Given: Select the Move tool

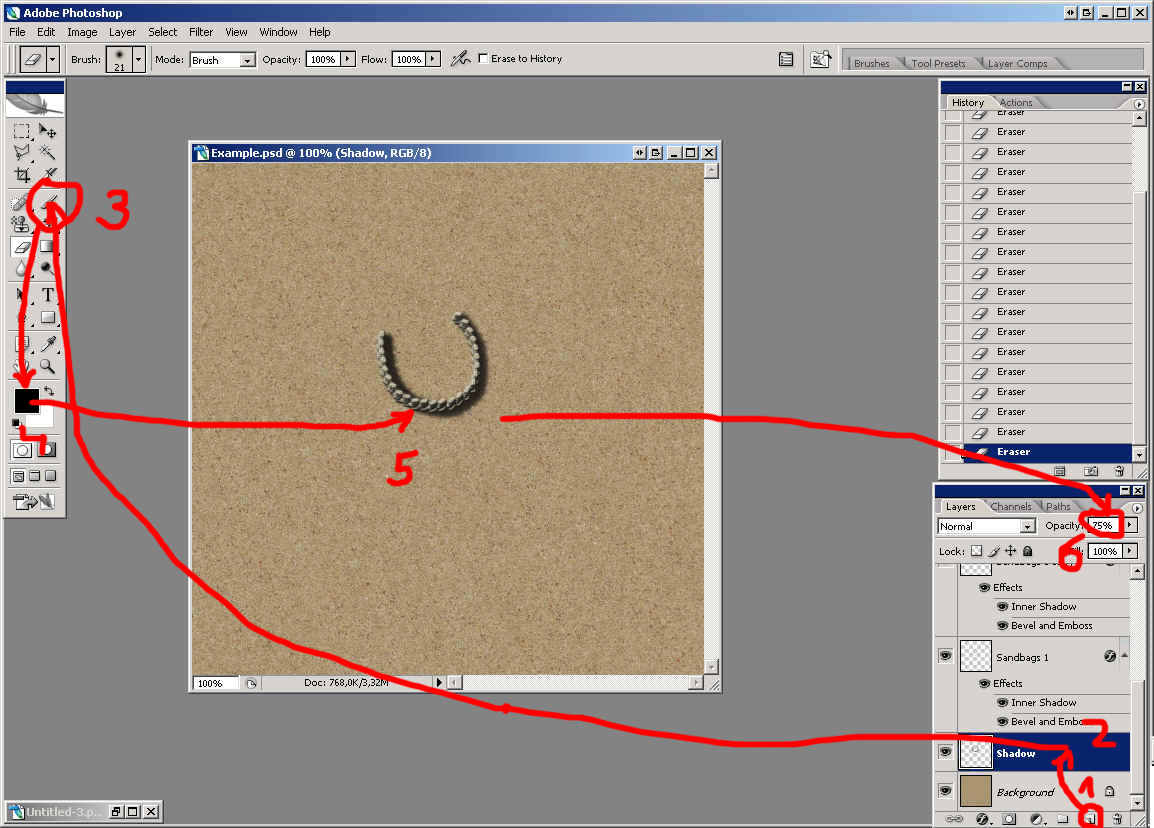Looking at the screenshot, I should click(47, 132).
